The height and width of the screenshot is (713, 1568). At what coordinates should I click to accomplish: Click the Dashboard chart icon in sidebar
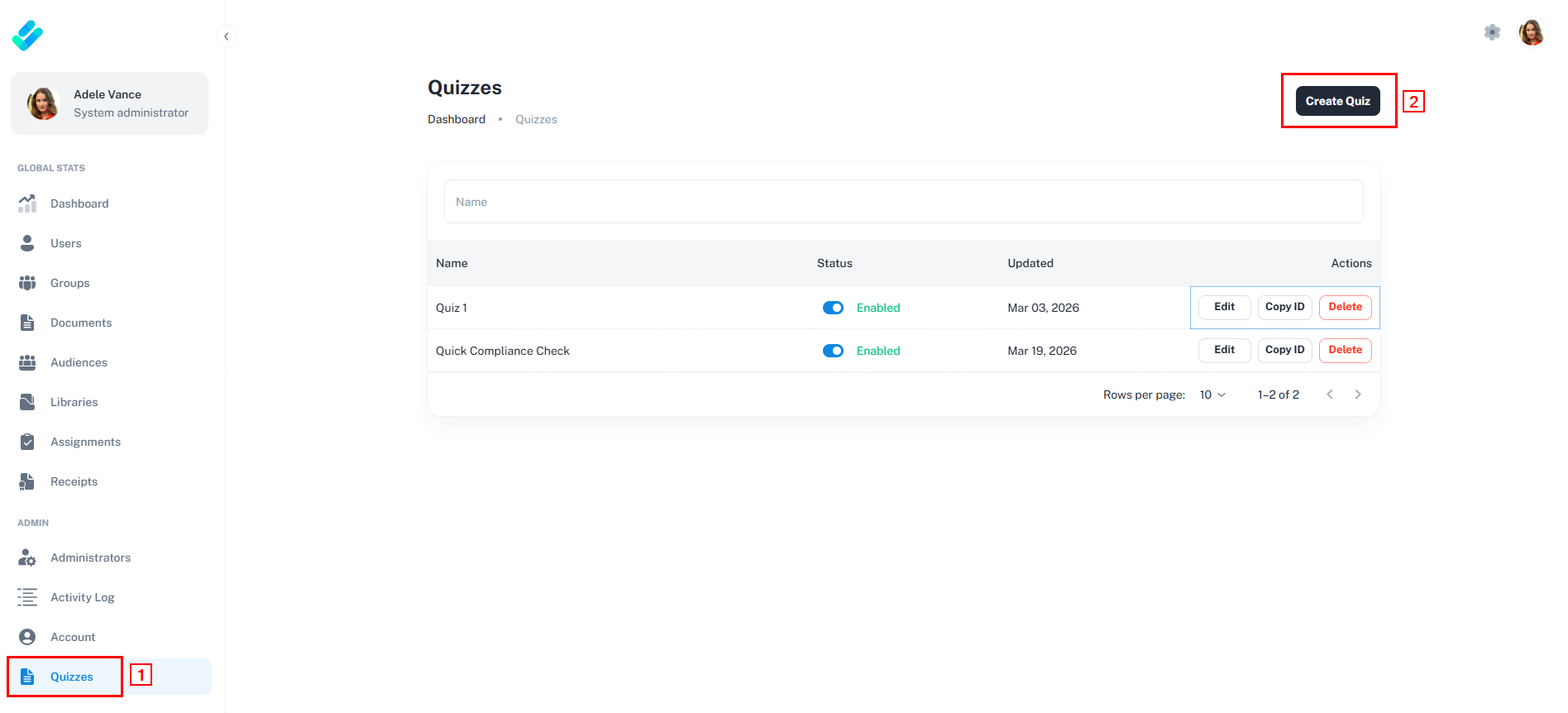point(27,203)
